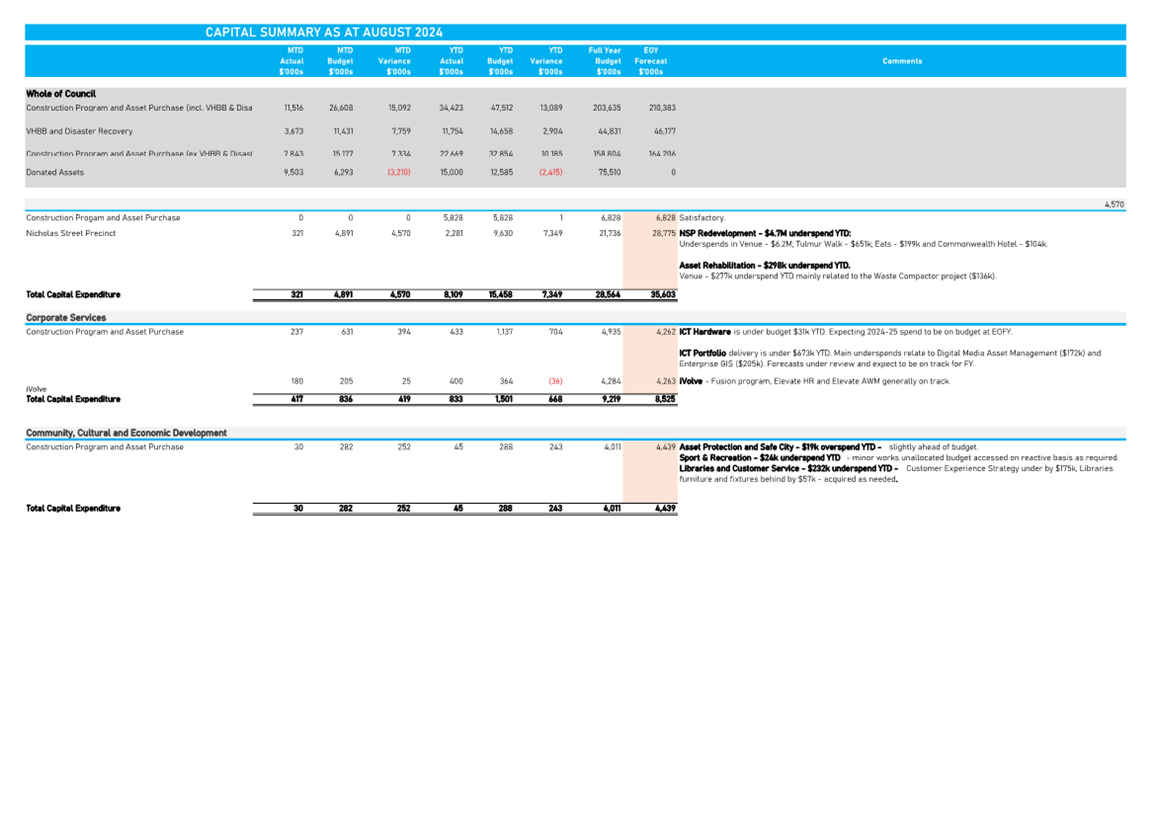The width and height of the screenshot is (1155, 816).
Task: Click the 4,011 full year budget in Community row
Action: pyautogui.click(x=612, y=447)
